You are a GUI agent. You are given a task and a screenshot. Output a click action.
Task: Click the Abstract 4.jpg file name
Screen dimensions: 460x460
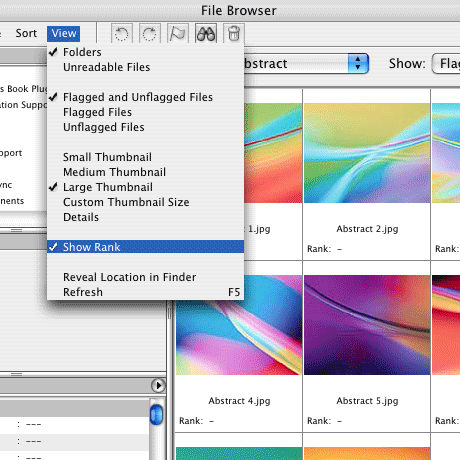[x=239, y=401]
